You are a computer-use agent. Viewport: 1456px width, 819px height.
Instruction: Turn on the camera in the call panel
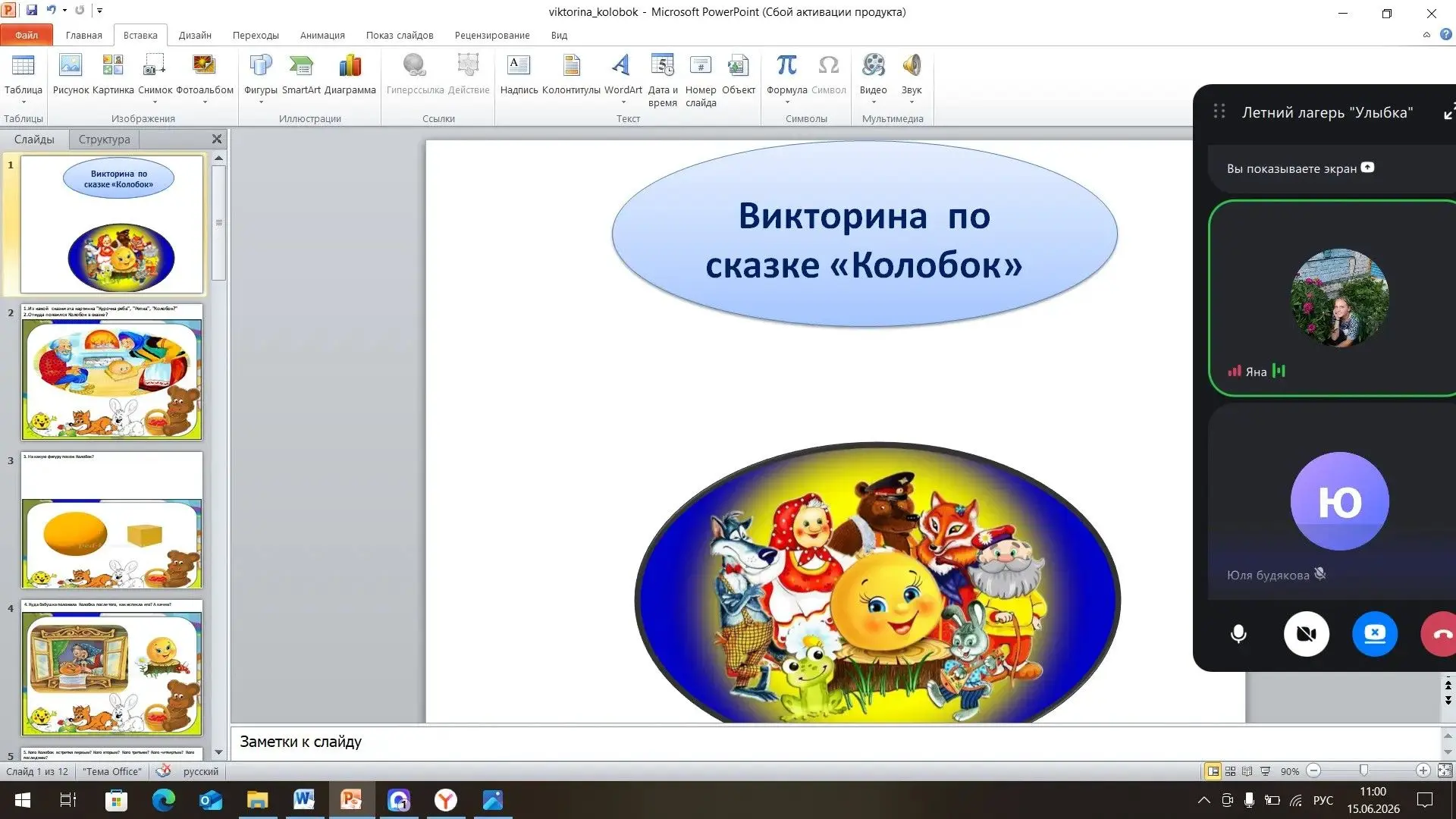[x=1307, y=634]
